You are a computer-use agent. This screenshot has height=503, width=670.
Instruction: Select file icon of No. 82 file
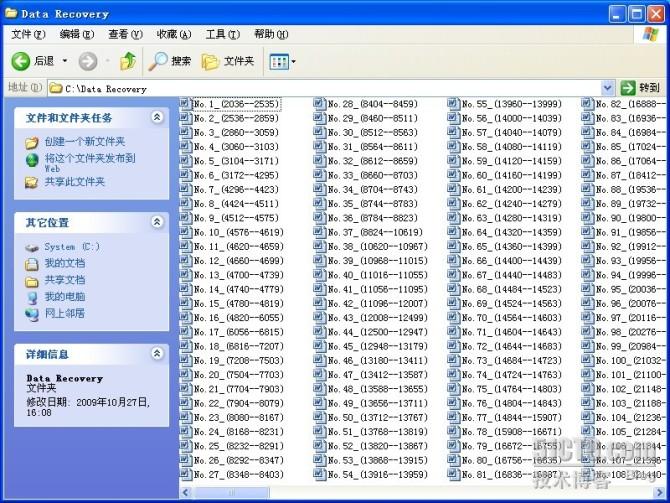coord(587,103)
